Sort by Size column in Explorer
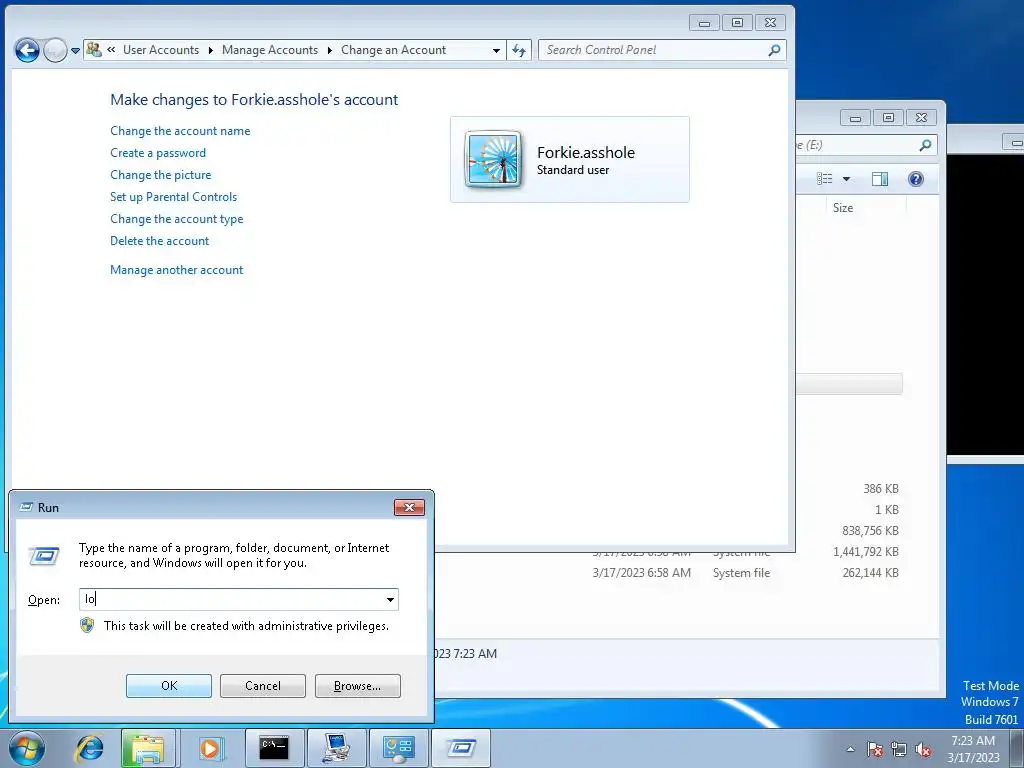 pyautogui.click(x=842, y=208)
